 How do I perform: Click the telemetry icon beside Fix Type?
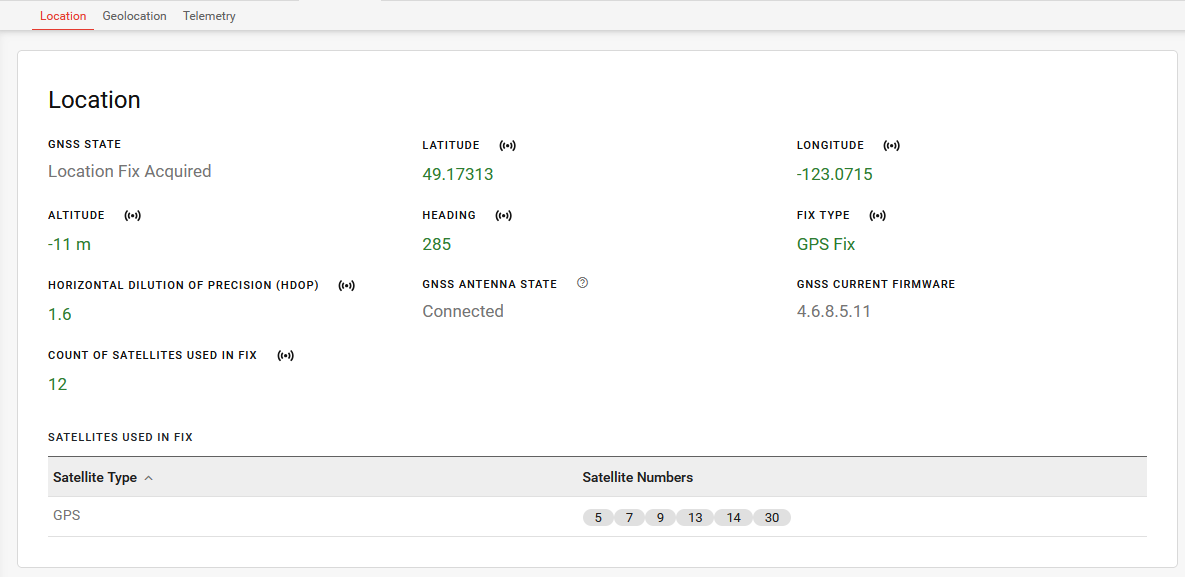coord(878,216)
